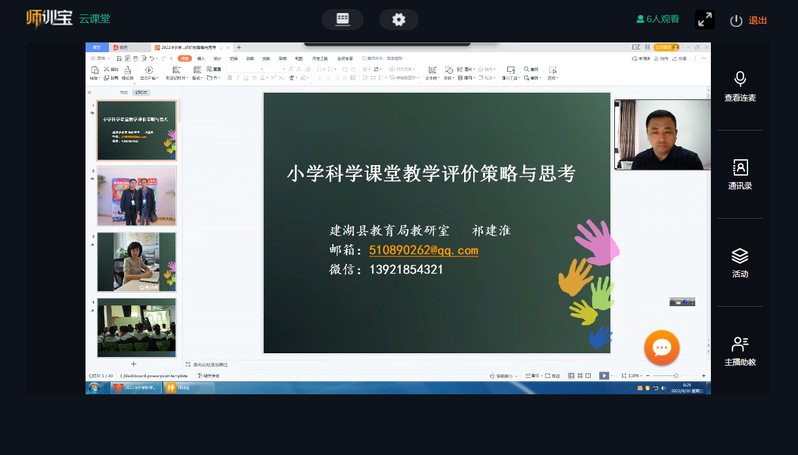This screenshot has width=798, height=455.
Task: Click the orange chat bubble button
Action: click(661, 347)
